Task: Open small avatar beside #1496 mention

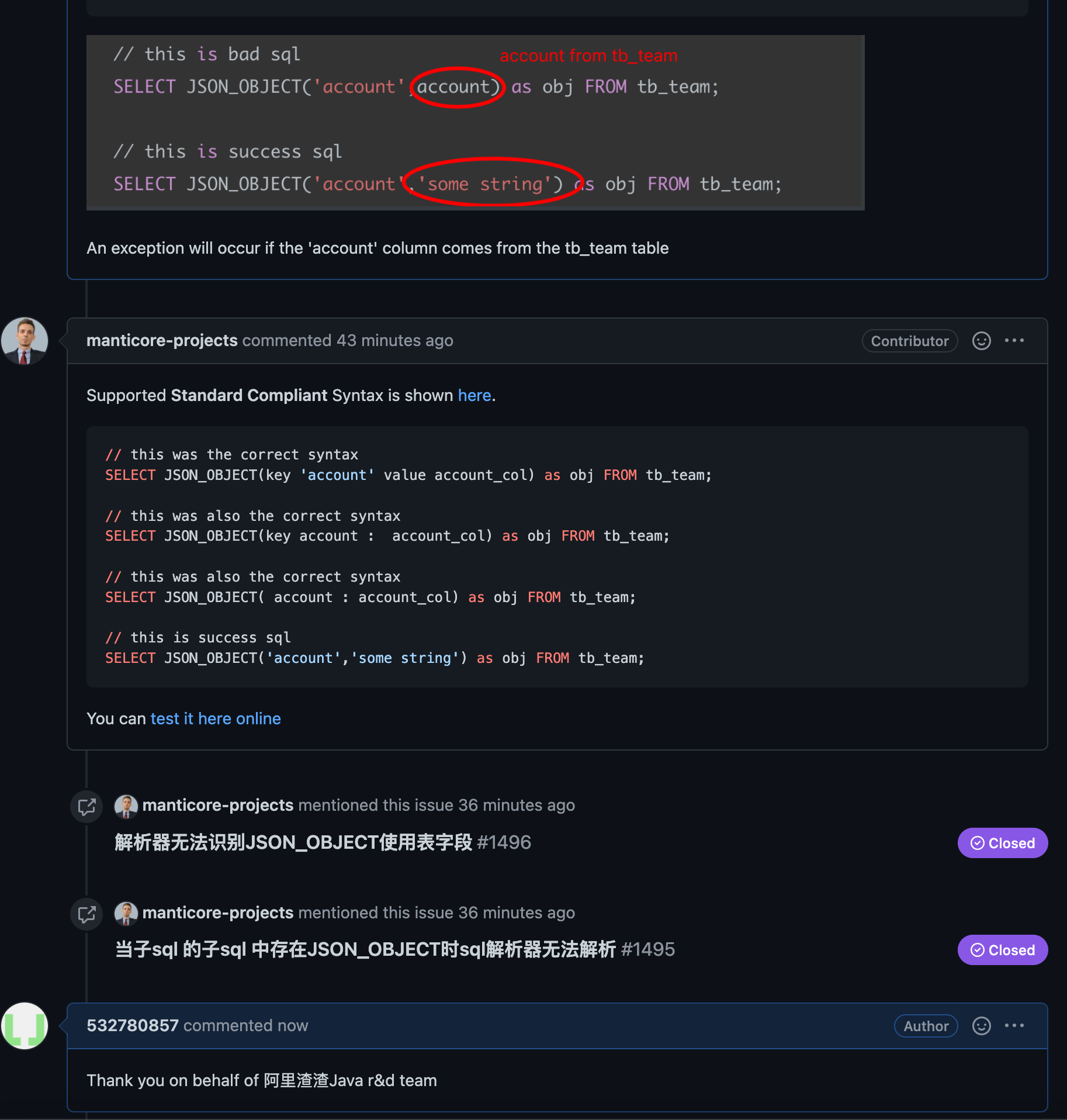Action: coord(126,806)
